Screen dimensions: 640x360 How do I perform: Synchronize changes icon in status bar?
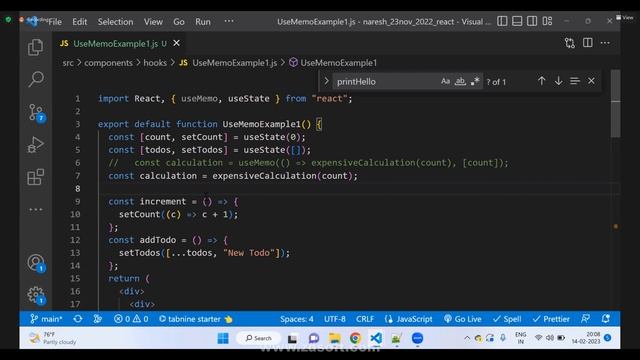pyautogui.click(x=78, y=319)
